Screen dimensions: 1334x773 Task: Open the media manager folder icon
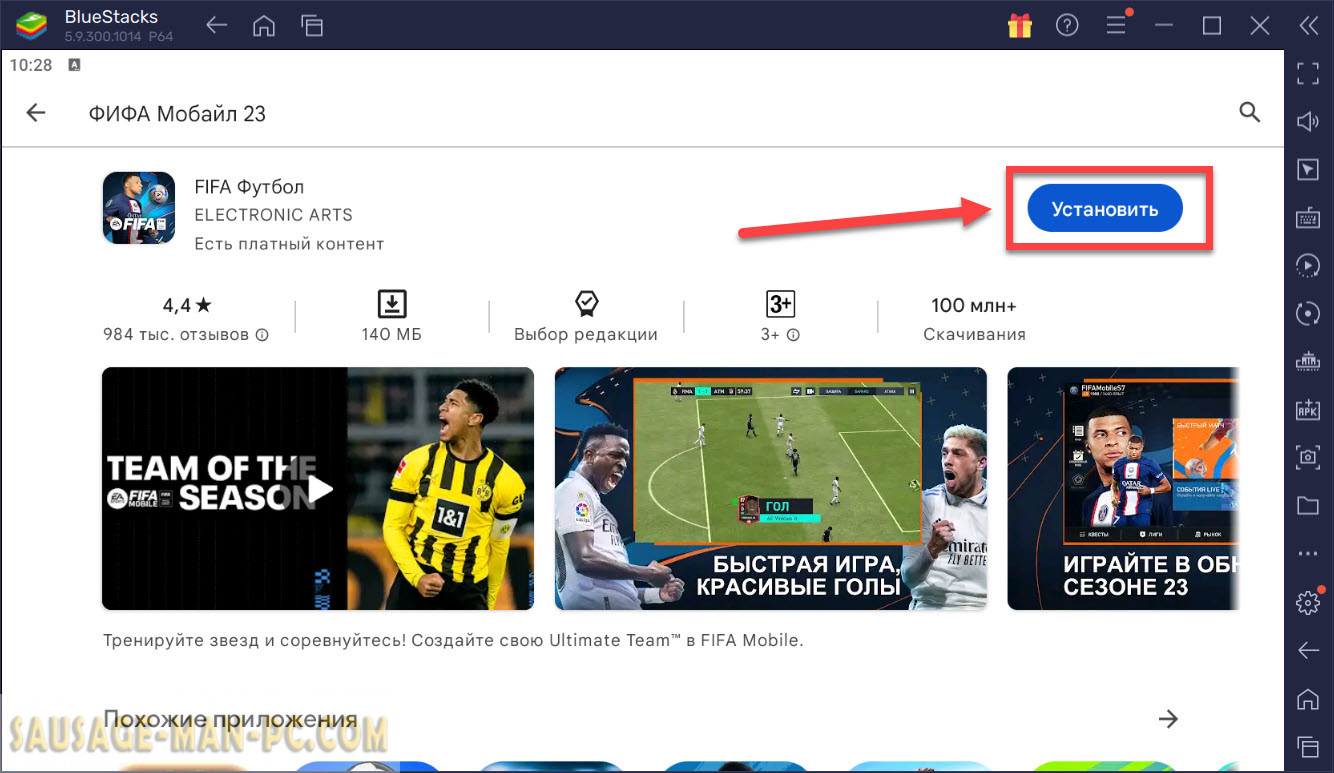point(1308,505)
